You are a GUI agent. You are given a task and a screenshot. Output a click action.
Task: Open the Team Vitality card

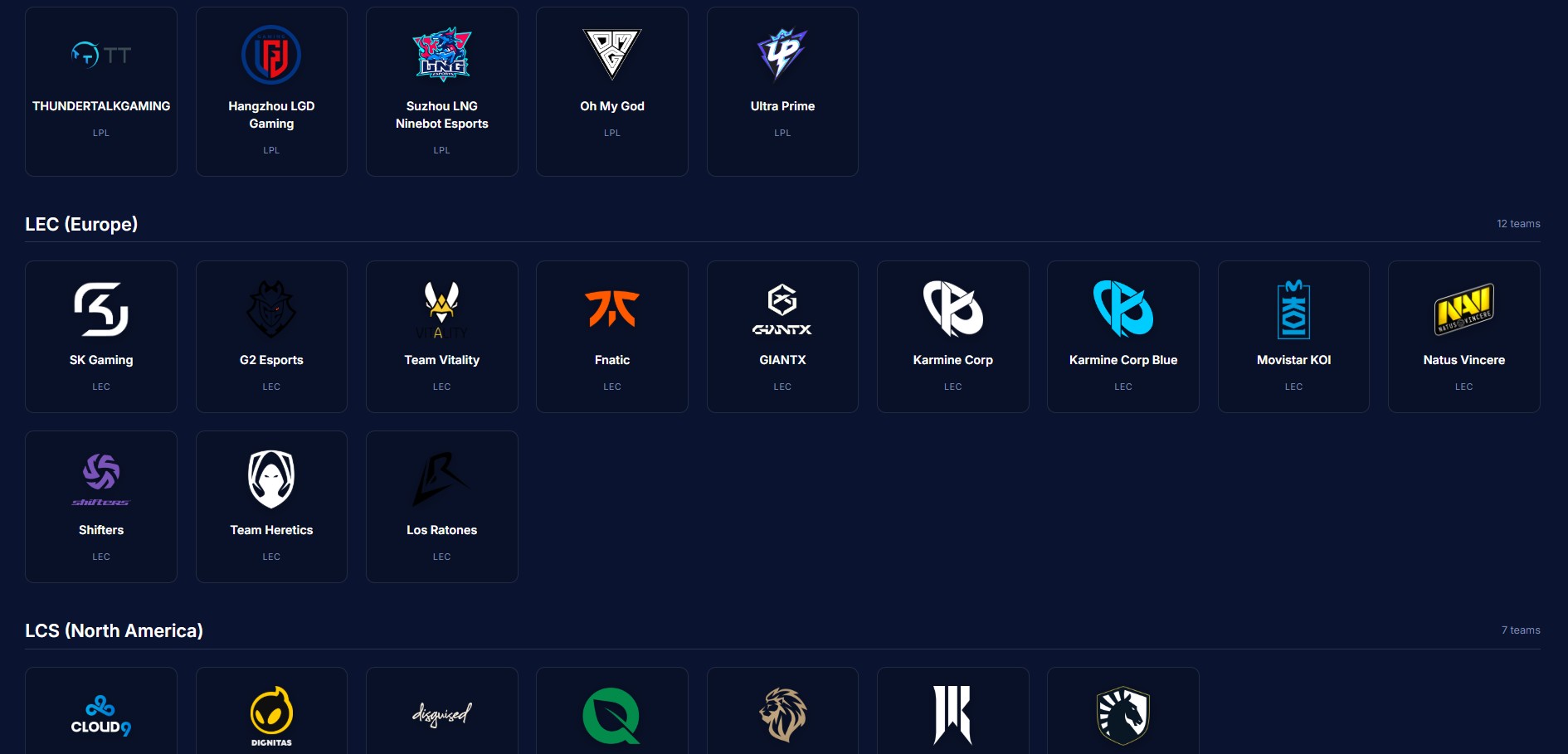(442, 337)
